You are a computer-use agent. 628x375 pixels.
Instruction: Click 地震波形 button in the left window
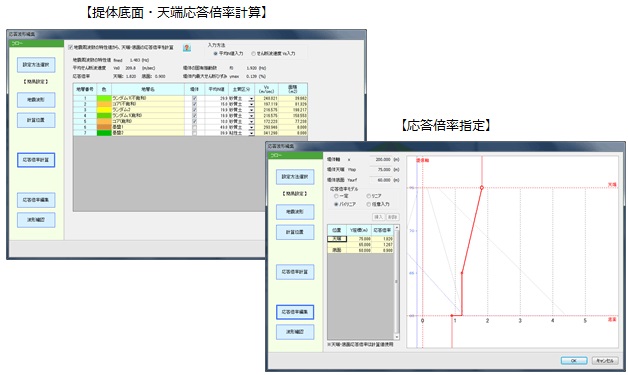click(36, 100)
